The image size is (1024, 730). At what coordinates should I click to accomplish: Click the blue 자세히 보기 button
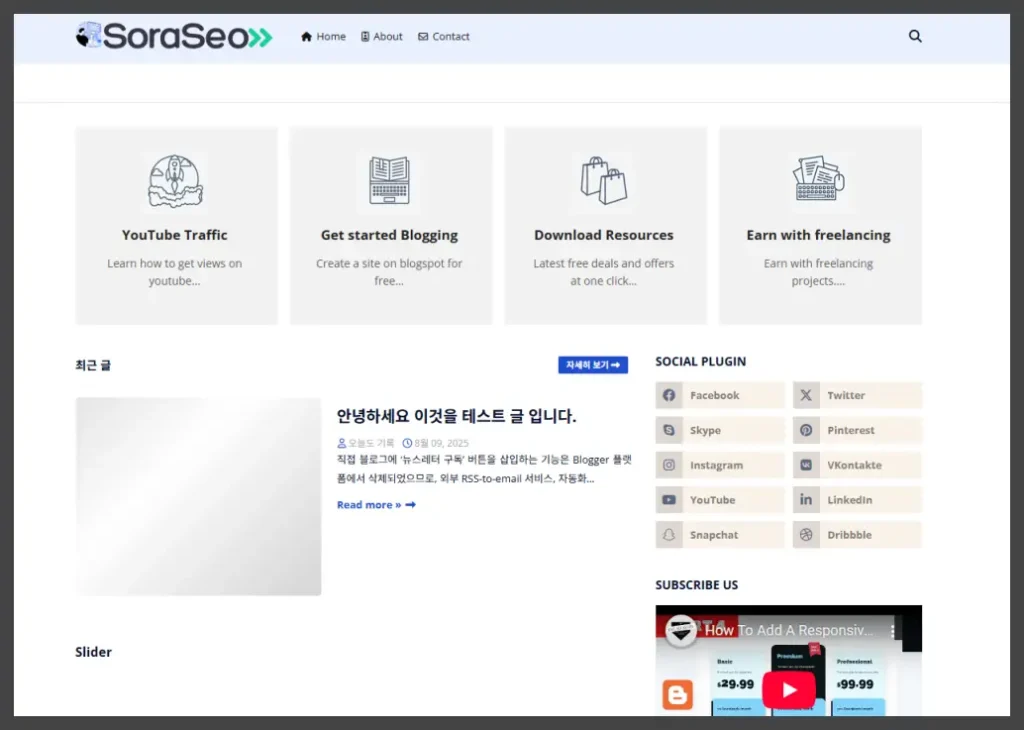[x=593, y=365]
